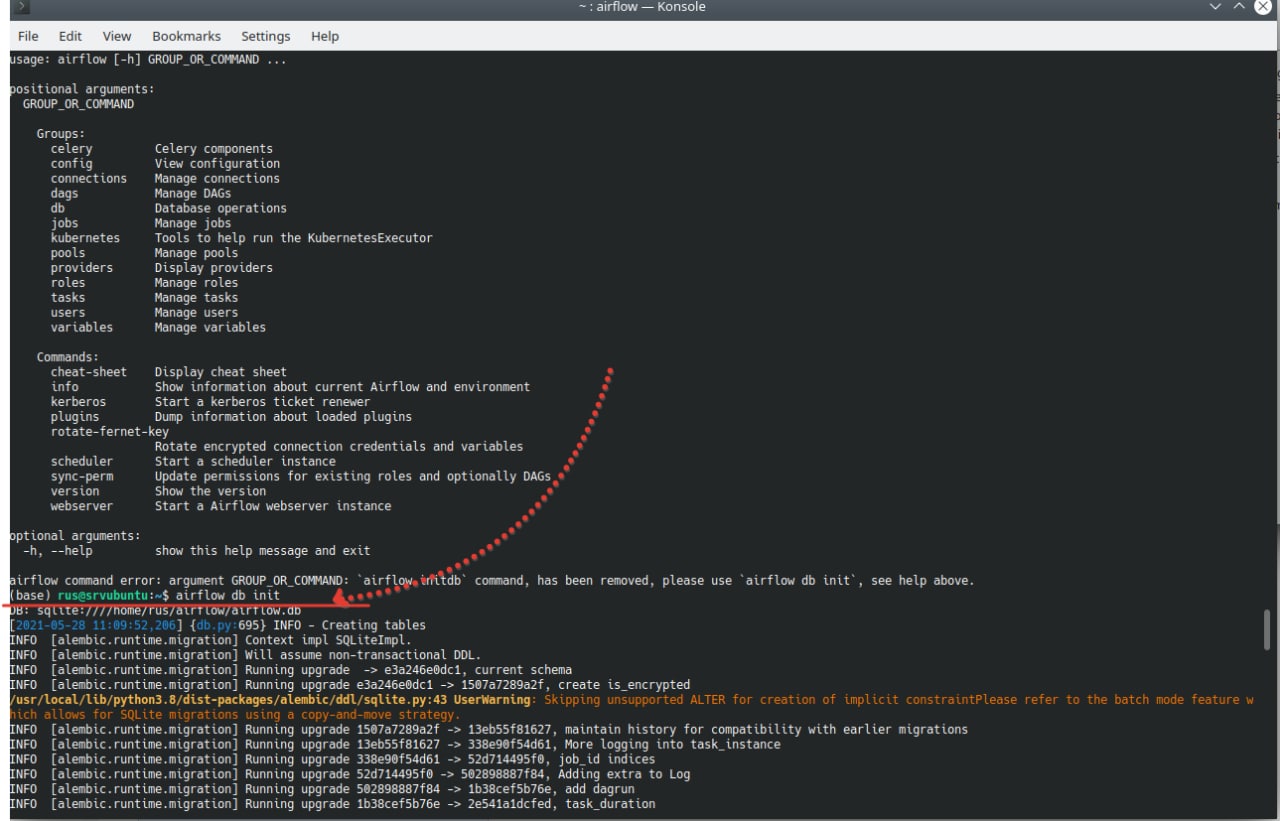Click the 'jobs' group name
Screen dimensions: 1280x821
64,223
